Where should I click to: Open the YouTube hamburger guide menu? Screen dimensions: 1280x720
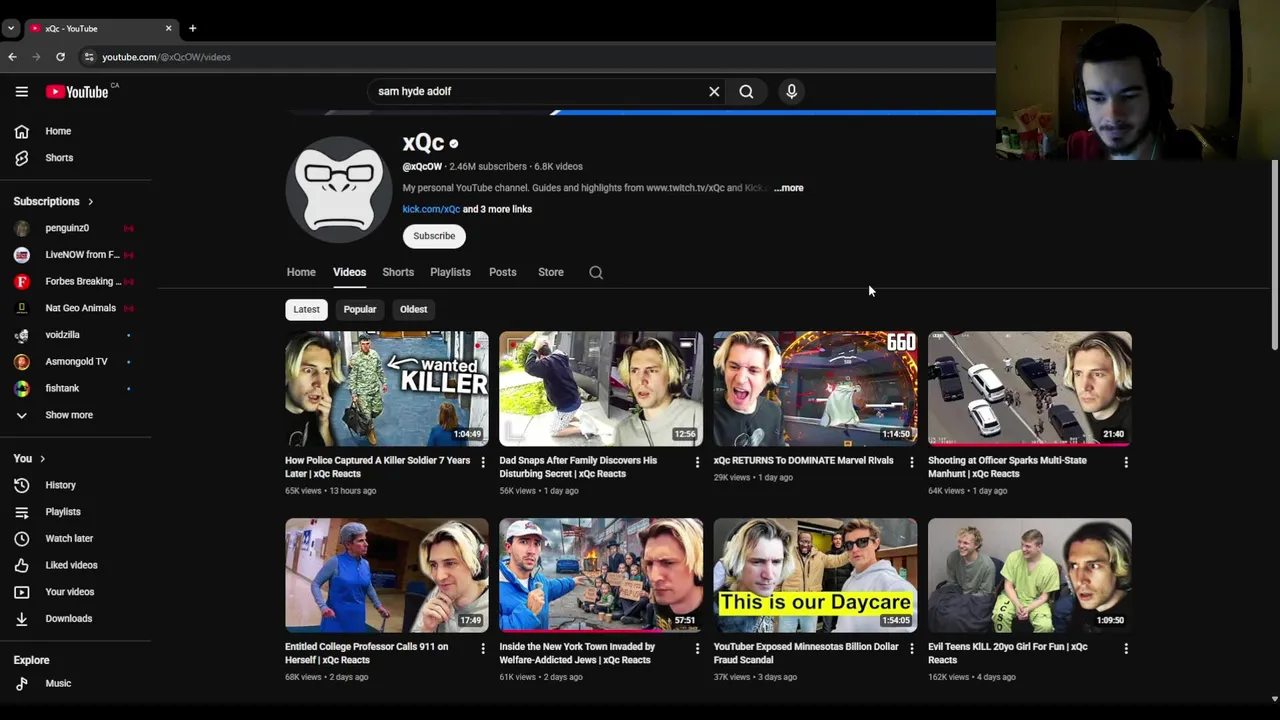tap(21, 91)
